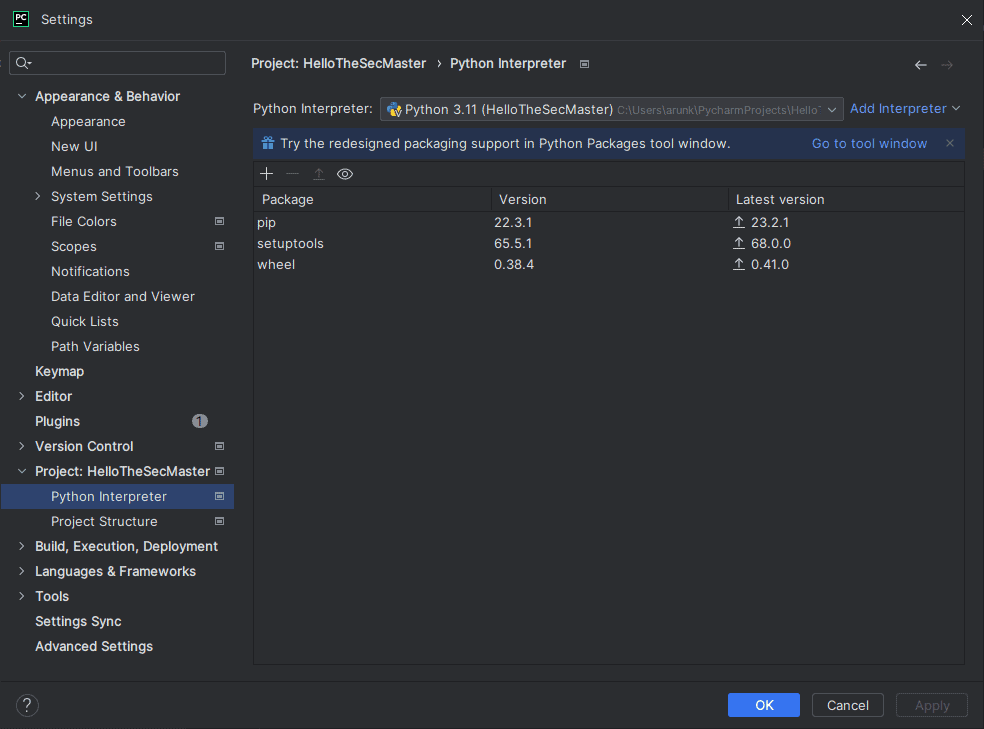Click the gift icon in banner
The width and height of the screenshot is (984, 729).
(268, 143)
